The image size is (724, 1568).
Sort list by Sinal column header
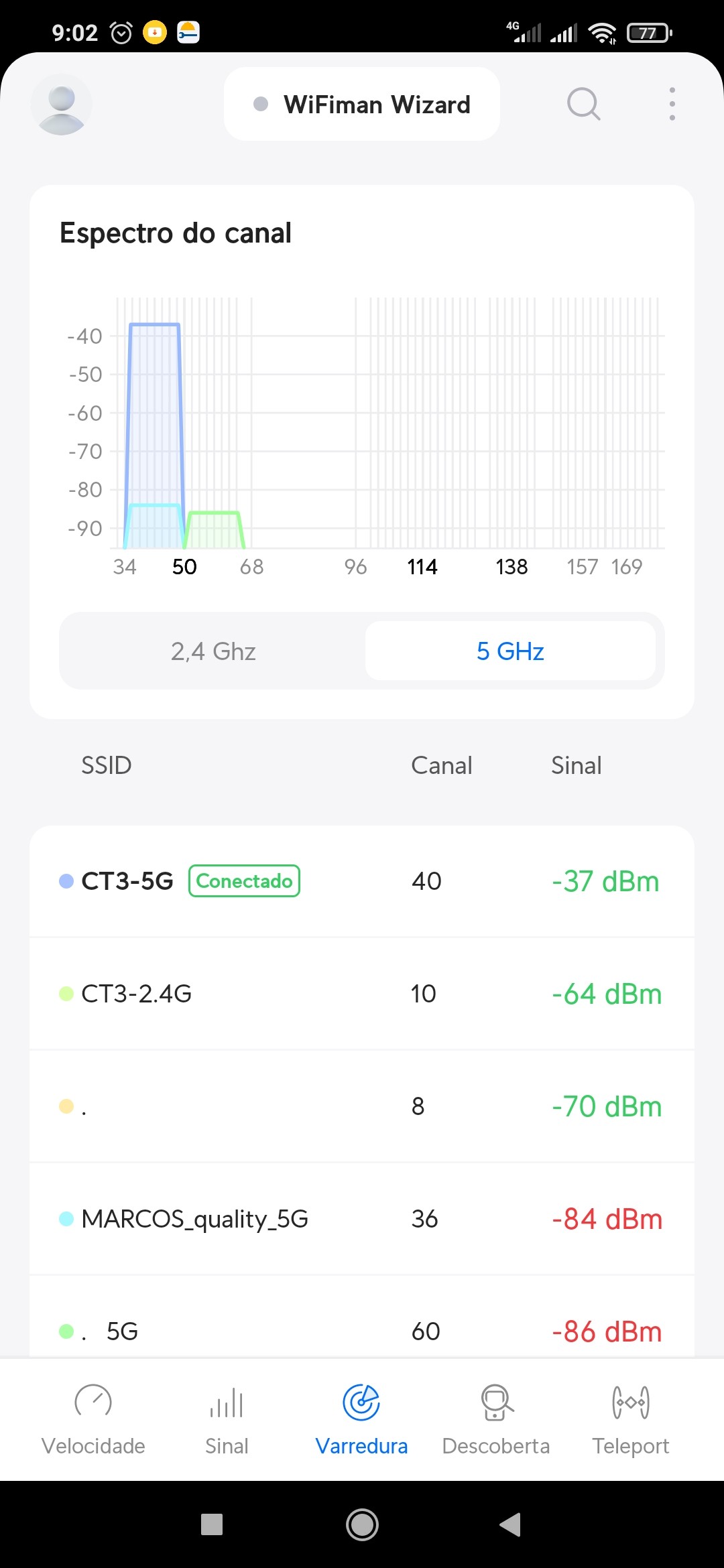[x=576, y=765]
